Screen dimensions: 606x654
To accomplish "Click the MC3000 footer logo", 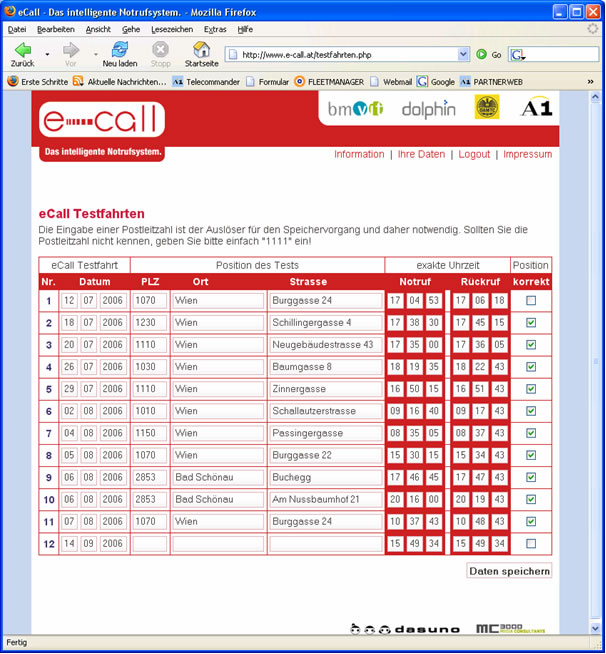I will click(510, 628).
